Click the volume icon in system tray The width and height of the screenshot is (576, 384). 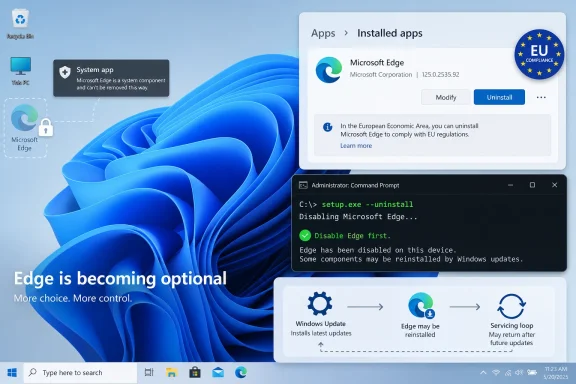pyautogui.click(x=519, y=373)
